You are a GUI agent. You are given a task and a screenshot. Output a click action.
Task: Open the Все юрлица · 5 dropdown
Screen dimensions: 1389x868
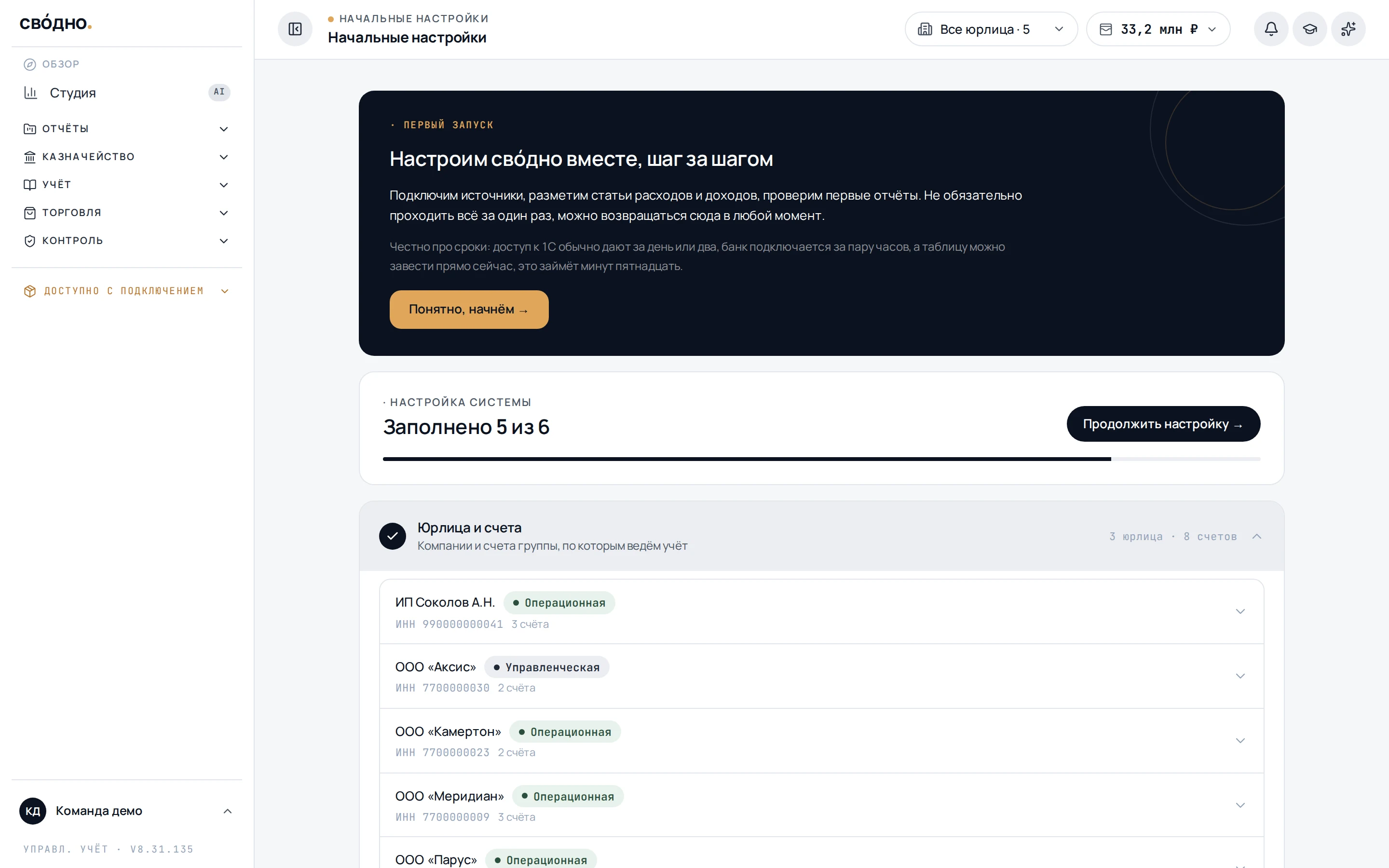991,29
